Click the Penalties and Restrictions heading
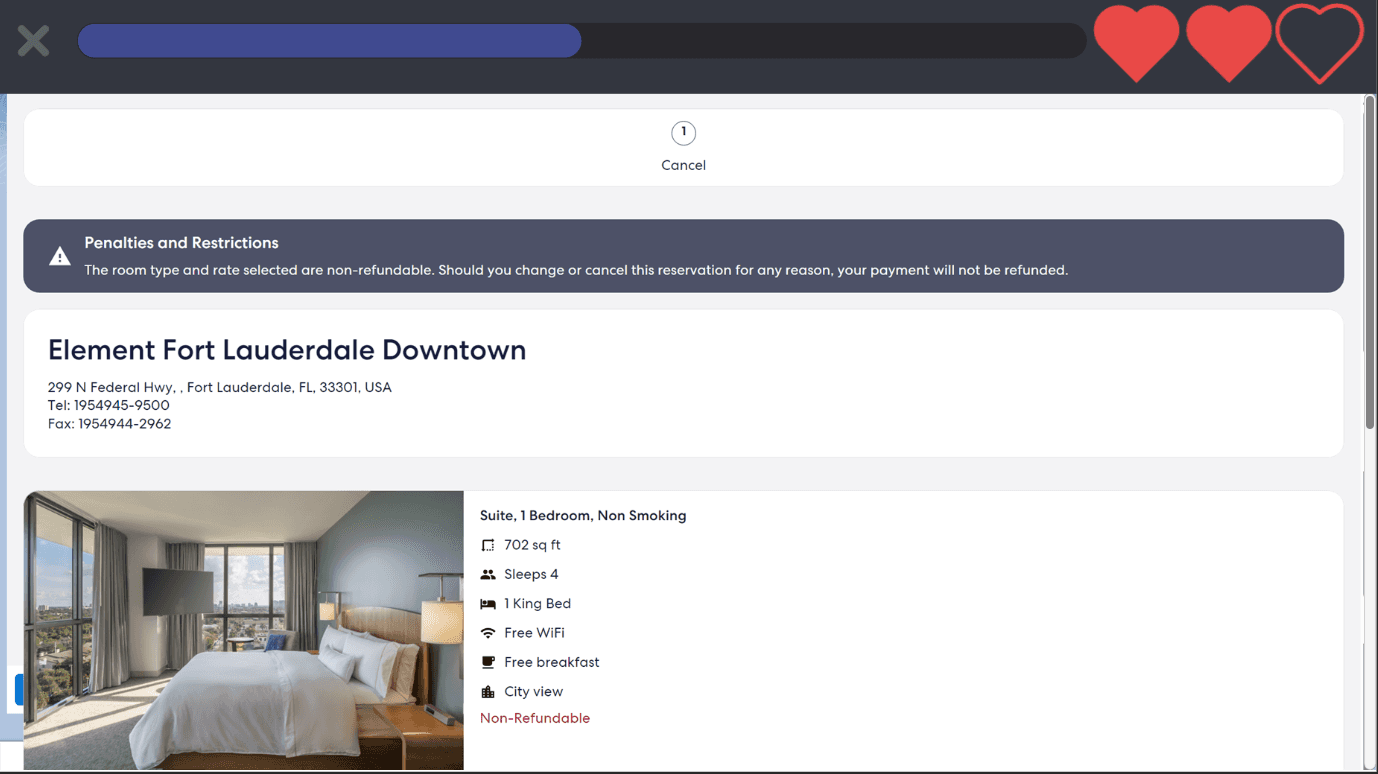The height and width of the screenshot is (774, 1378). pyautogui.click(x=181, y=243)
